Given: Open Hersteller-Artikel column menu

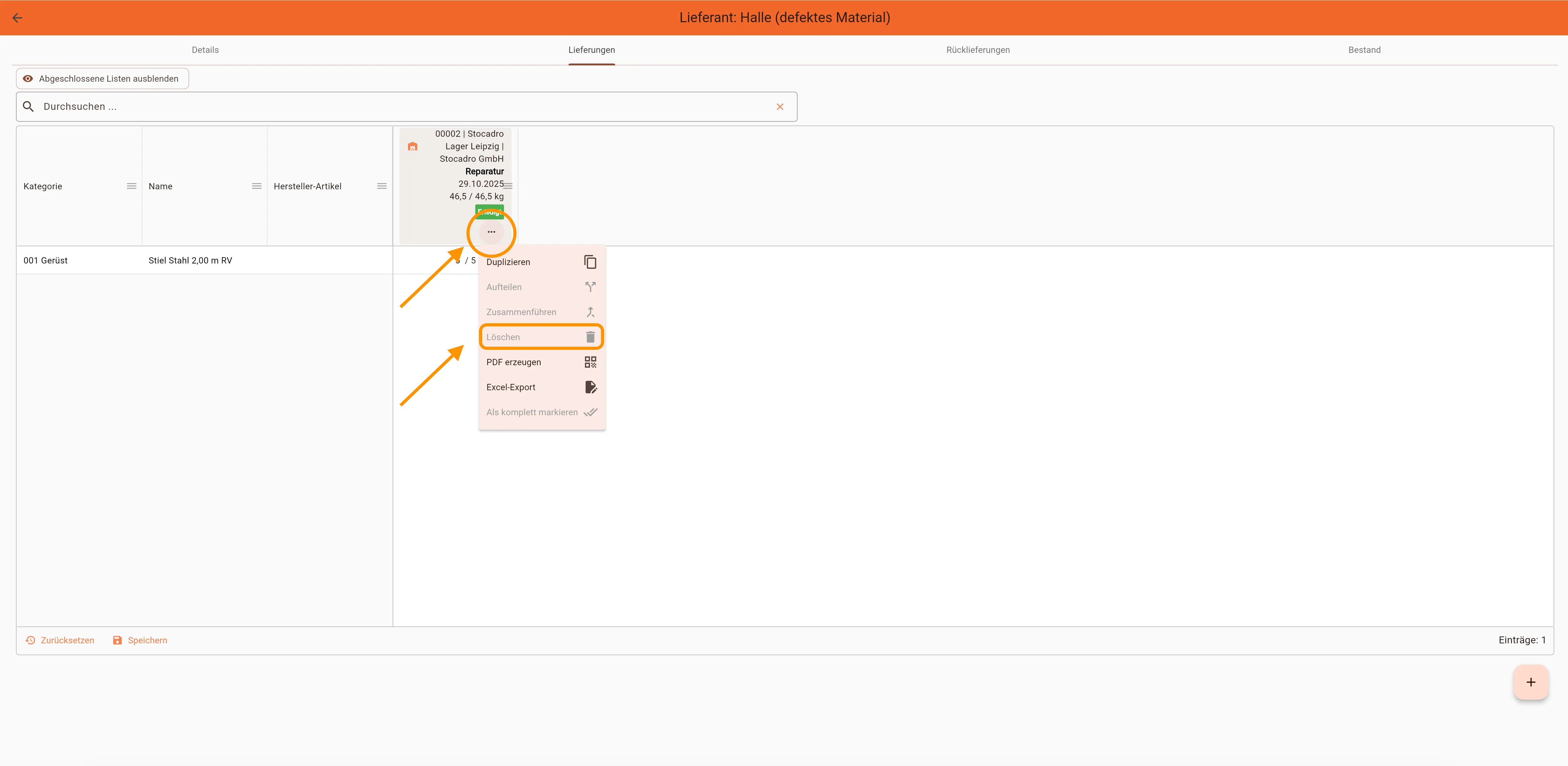Looking at the screenshot, I should 382,186.
